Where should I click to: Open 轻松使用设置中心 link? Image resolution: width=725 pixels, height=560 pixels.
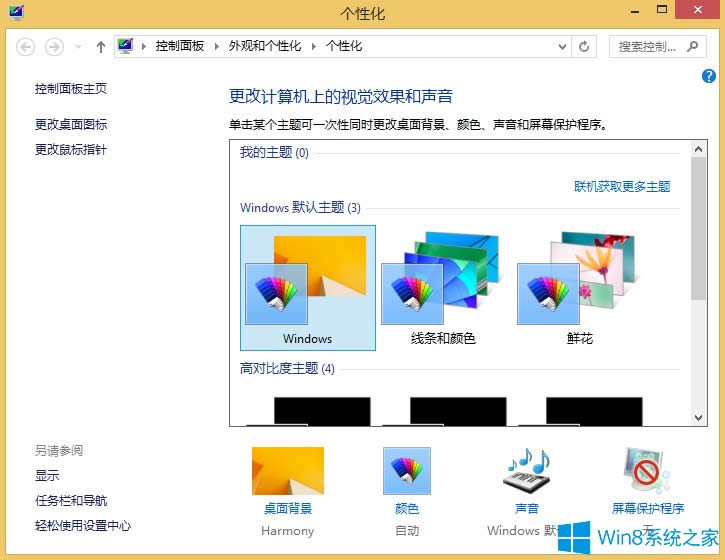(83, 526)
